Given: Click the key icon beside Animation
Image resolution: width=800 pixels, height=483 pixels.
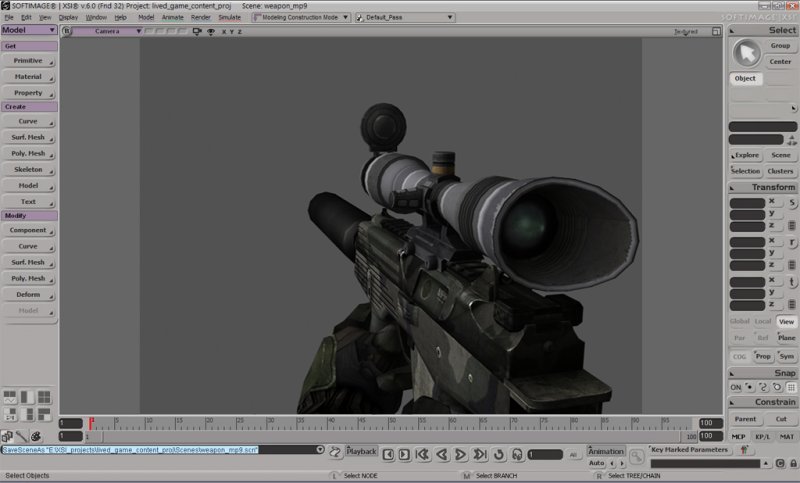Looking at the screenshot, I should (x=636, y=456).
